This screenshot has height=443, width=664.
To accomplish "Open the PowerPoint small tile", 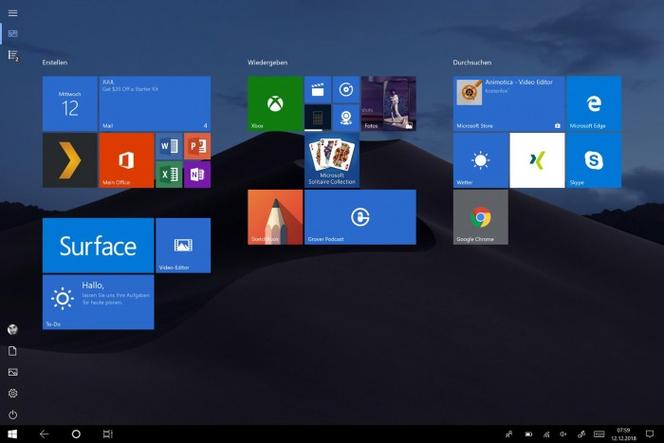I will pos(197,147).
